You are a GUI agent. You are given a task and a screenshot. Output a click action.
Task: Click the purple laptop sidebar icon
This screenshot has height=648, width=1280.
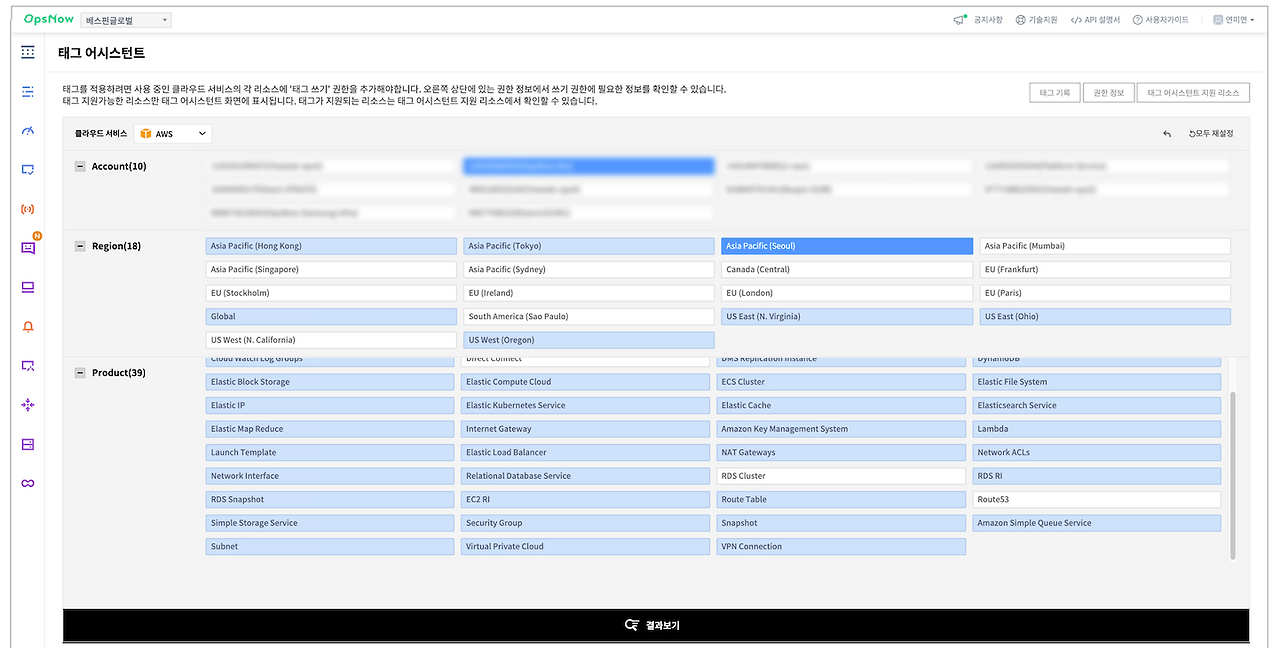click(28, 287)
